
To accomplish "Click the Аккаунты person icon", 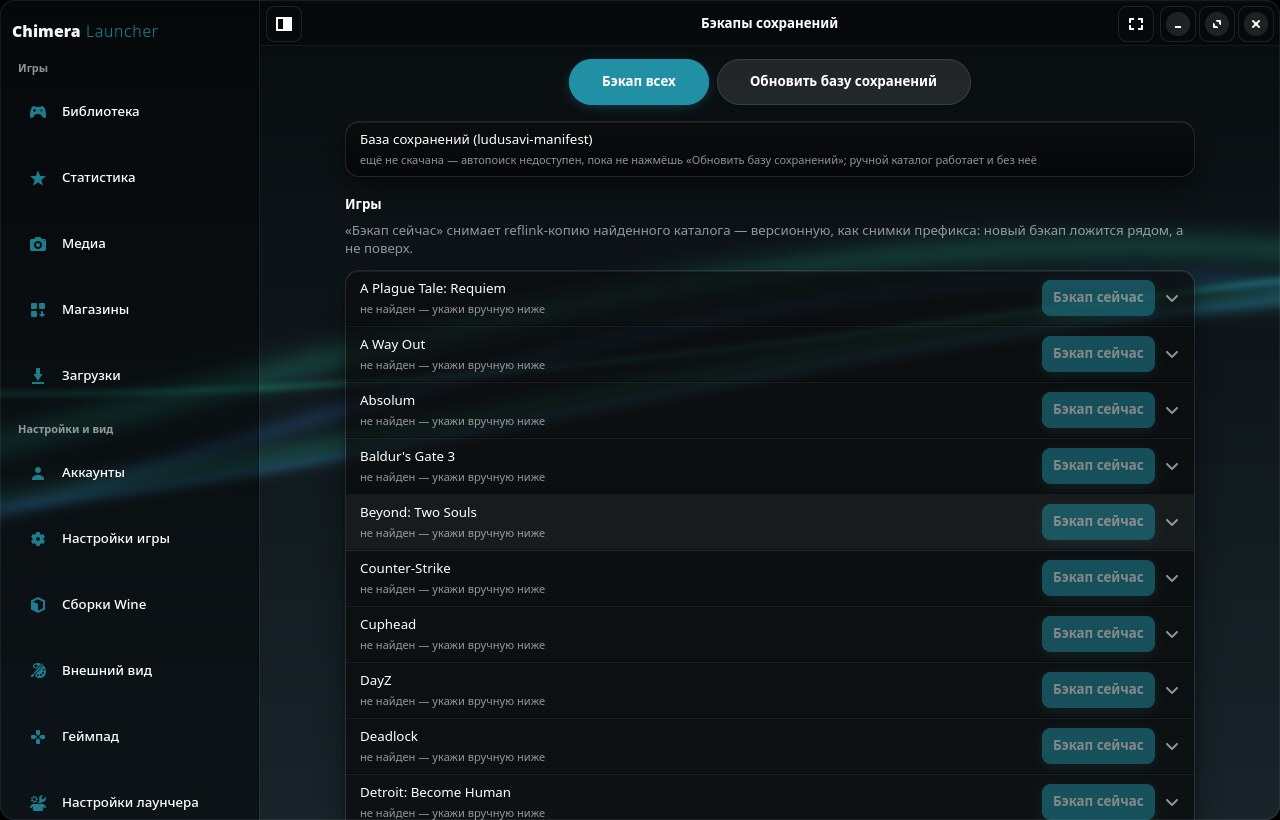I will (x=38, y=473).
